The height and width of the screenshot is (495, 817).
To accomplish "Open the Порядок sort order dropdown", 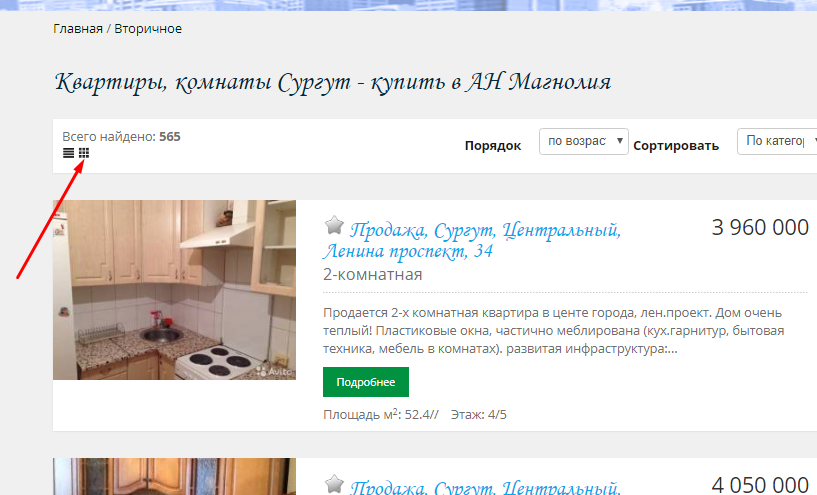I will click(584, 141).
